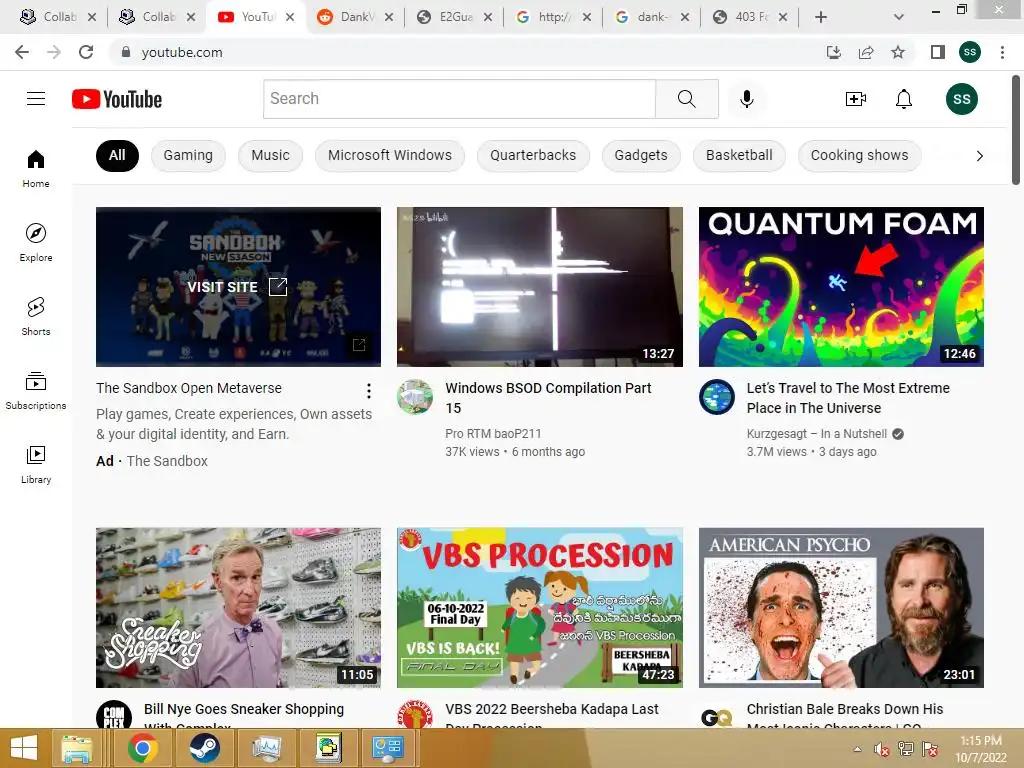Bookmark this page with the star
Viewport: 1024px width, 768px height.
click(x=898, y=52)
